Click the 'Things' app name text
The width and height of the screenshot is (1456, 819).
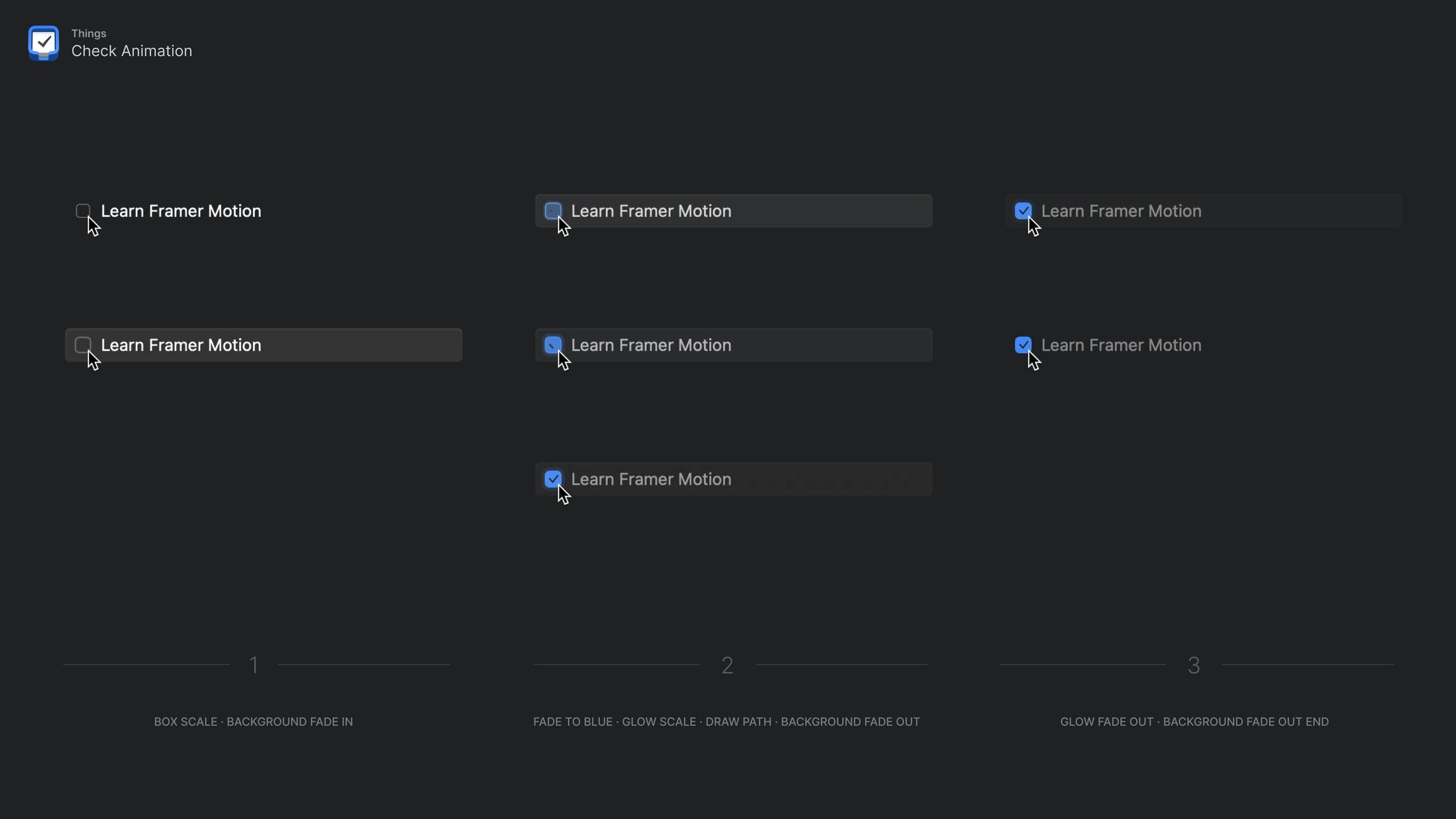(89, 33)
